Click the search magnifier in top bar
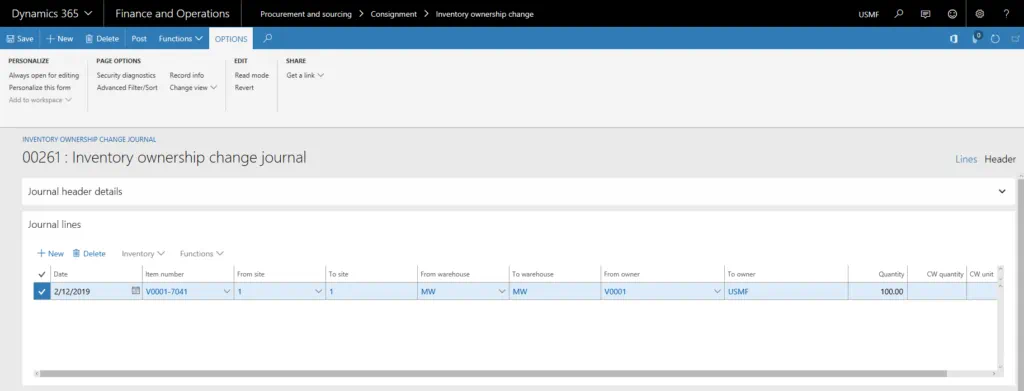The height and width of the screenshot is (391, 1024). point(899,13)
